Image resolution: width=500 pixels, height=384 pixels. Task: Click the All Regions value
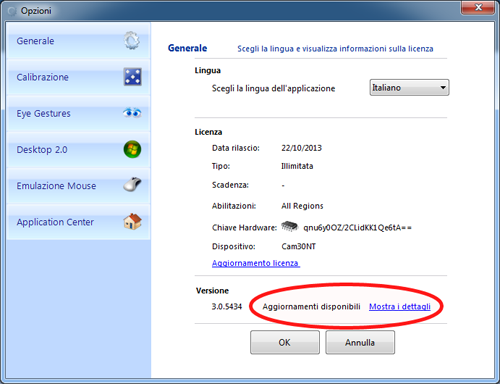[x=302, y=206]
